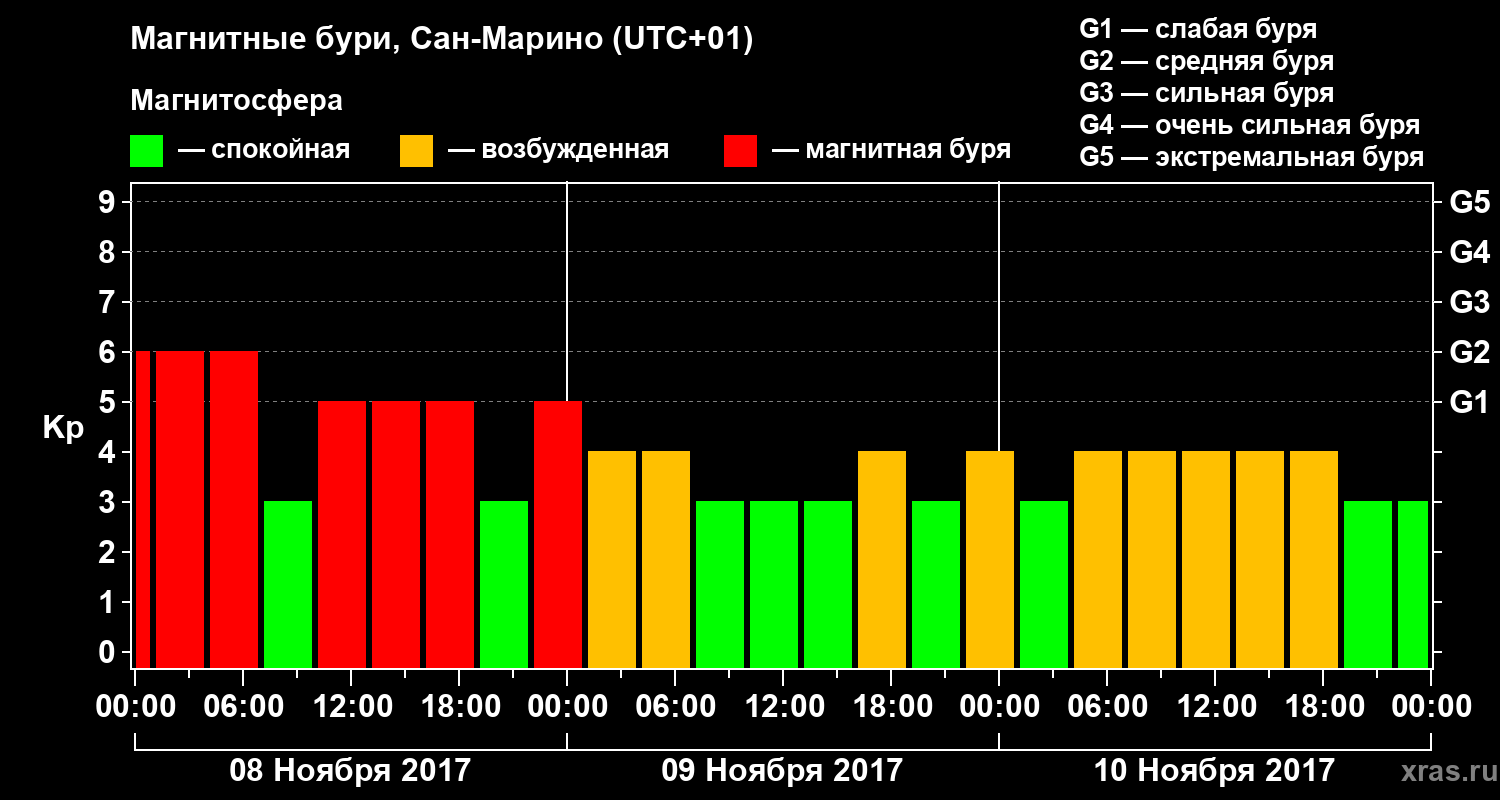The width and height of the screenshot is (1500, 800).
Task: Click the green 'спокойная' legend swatch
Action: [147, 151]
